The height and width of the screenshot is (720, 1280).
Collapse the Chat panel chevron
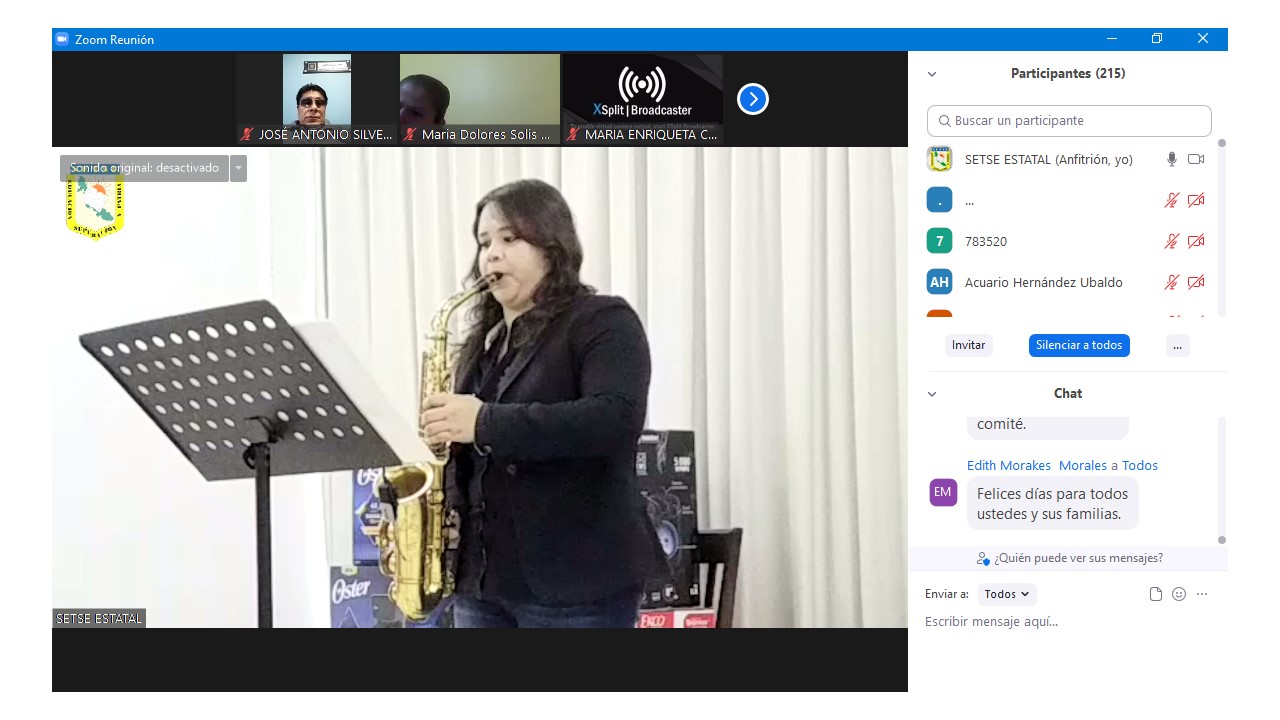pyautogui.click(x=932, y=394)
